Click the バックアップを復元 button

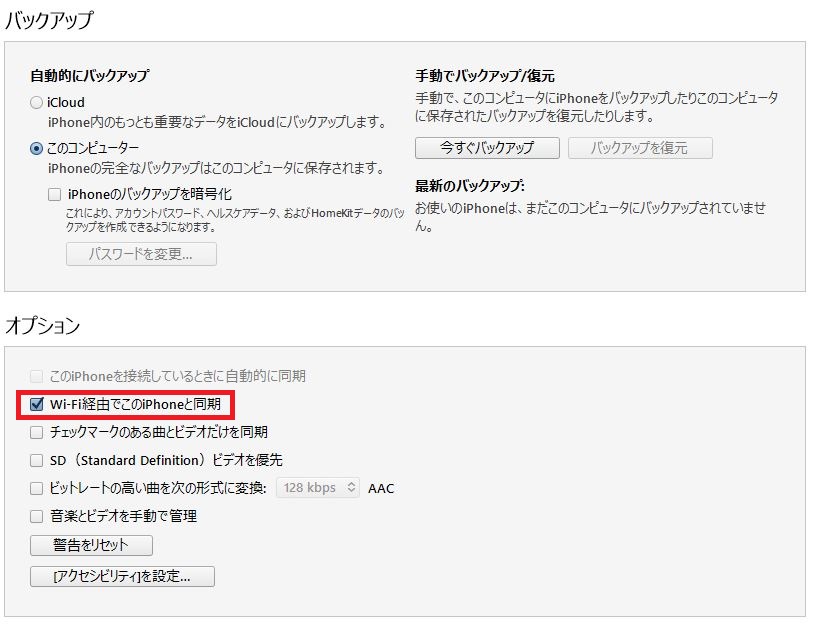(x=640, y=148)
